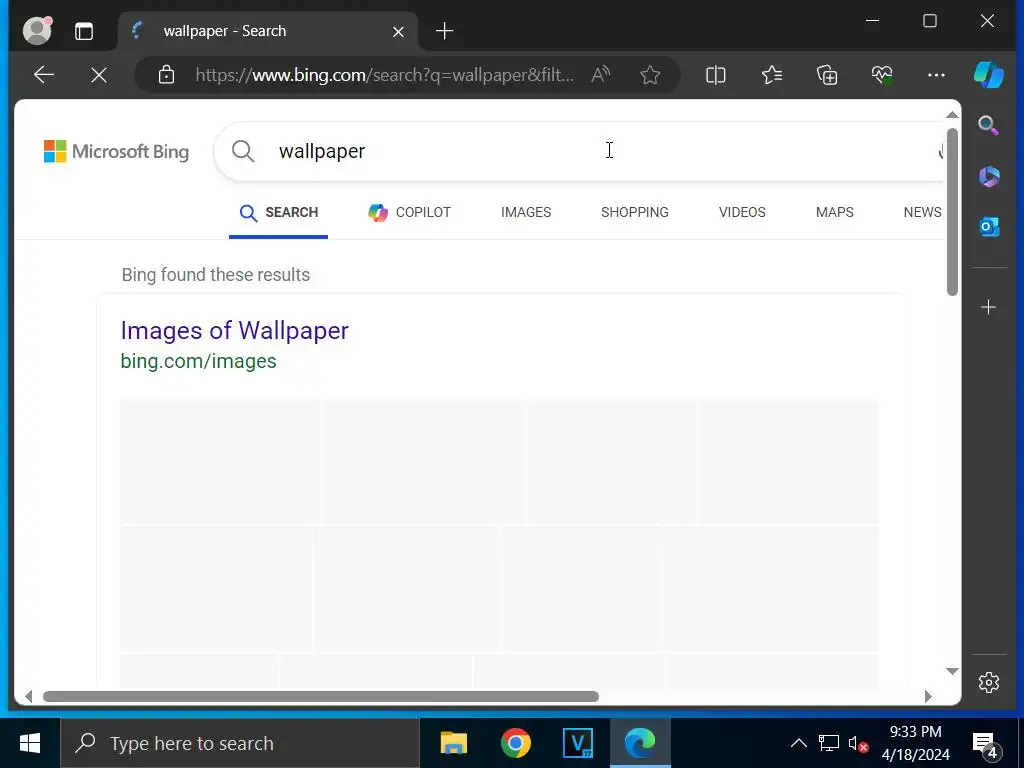Close the wallpaper - Search tab

(398, 31)
